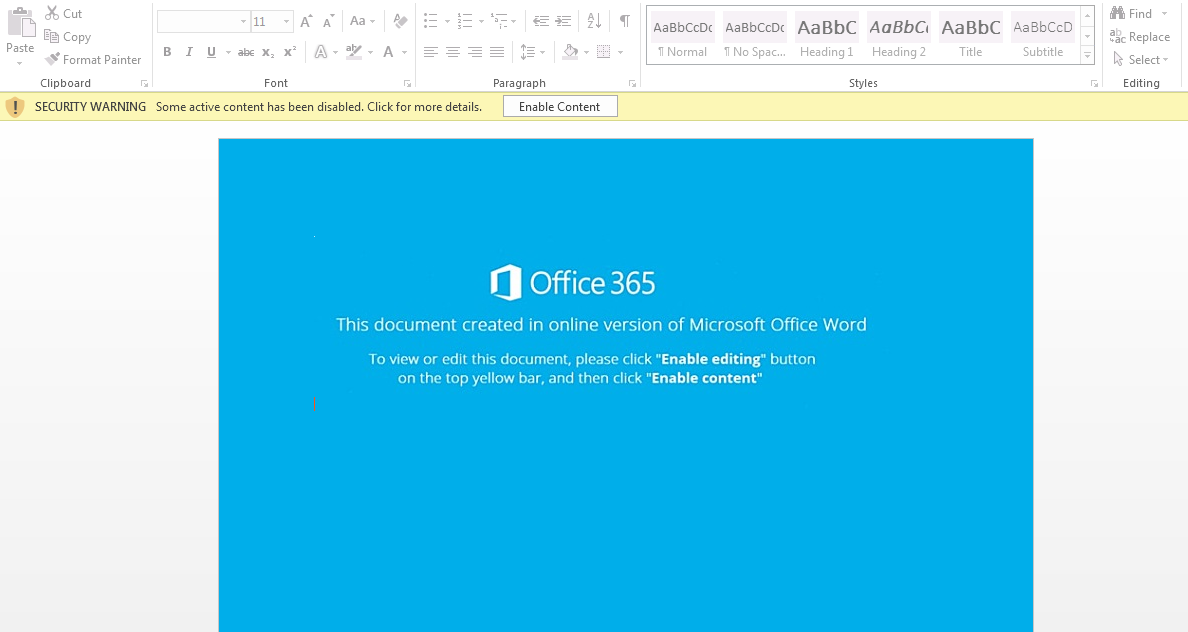Apply text effects and typography

click(321, 52)
